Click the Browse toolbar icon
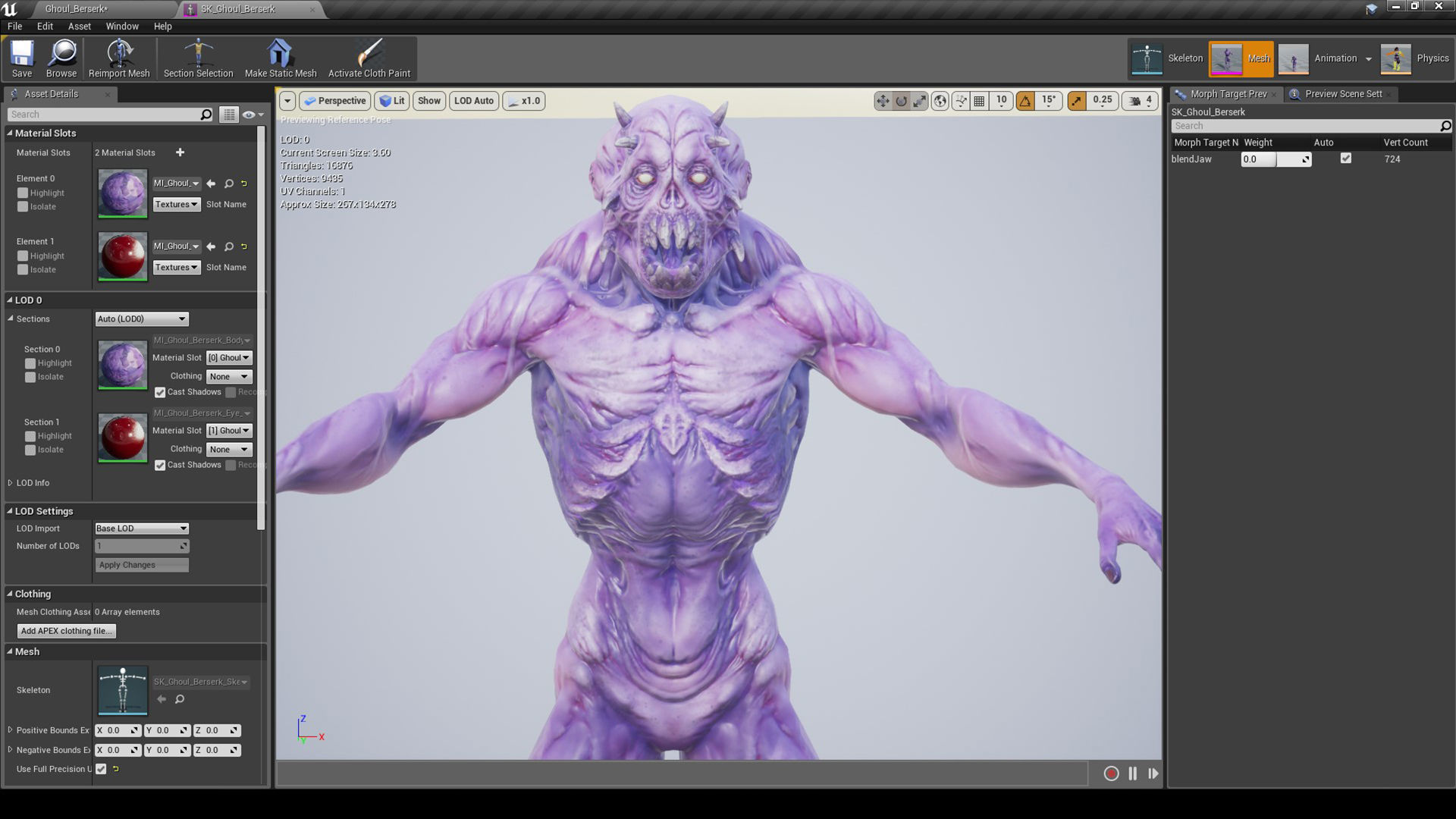This screenshot has width=1456, height=819. pos(61,59)
